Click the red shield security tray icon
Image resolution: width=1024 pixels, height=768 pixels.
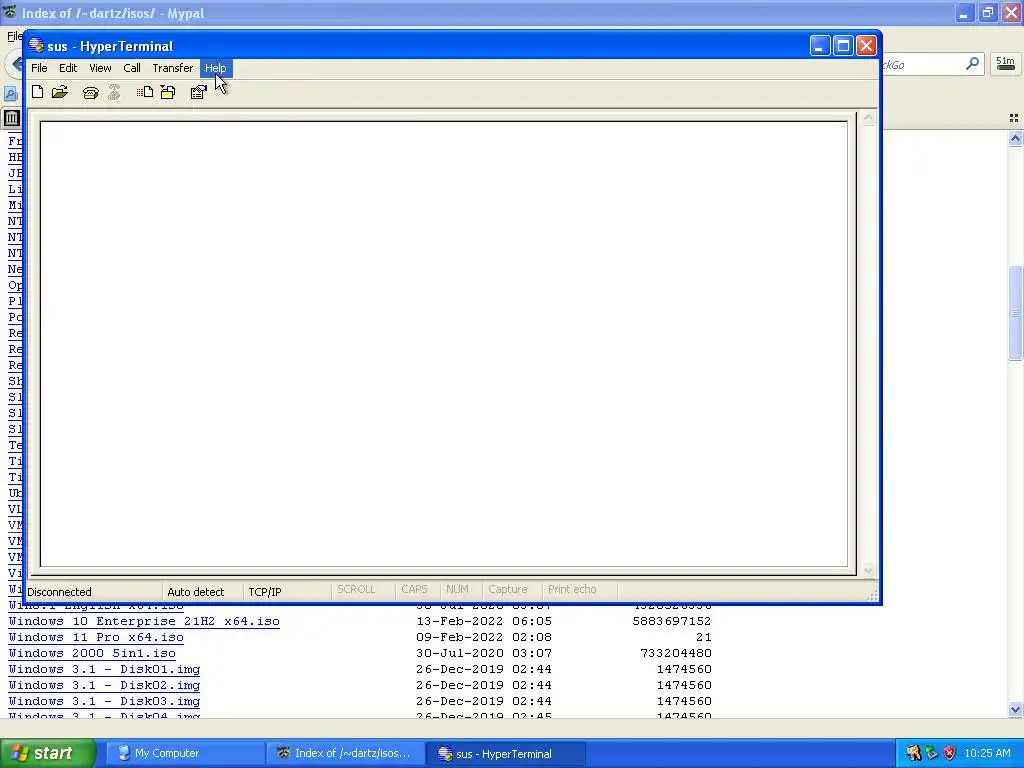950,753
